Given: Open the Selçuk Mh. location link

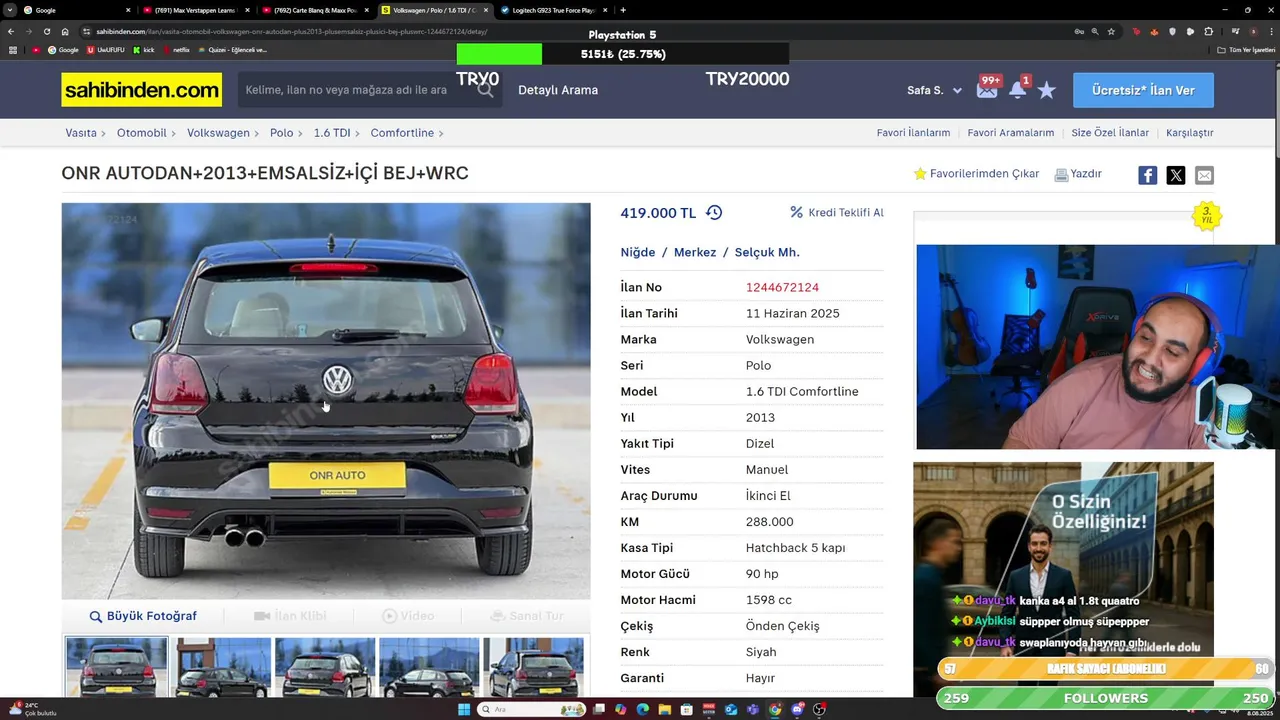Looking at the screenshot, I should pyautogui.click(x=767, y=252).
